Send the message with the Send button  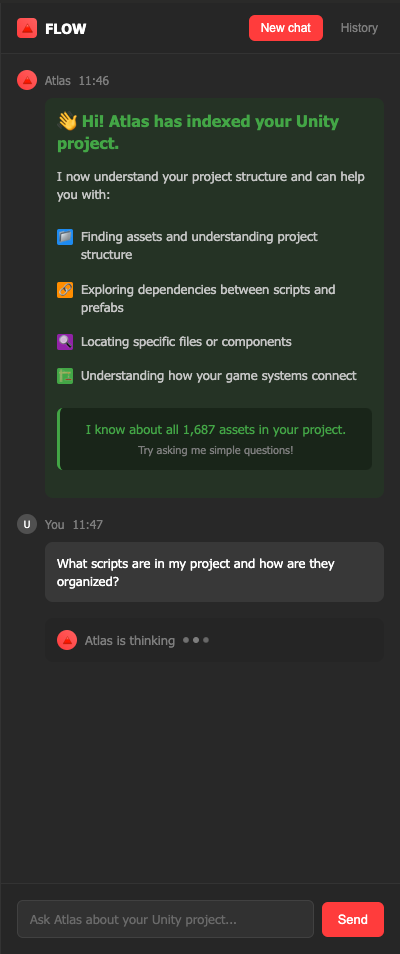pyautogui.click(x=353, y=919)
